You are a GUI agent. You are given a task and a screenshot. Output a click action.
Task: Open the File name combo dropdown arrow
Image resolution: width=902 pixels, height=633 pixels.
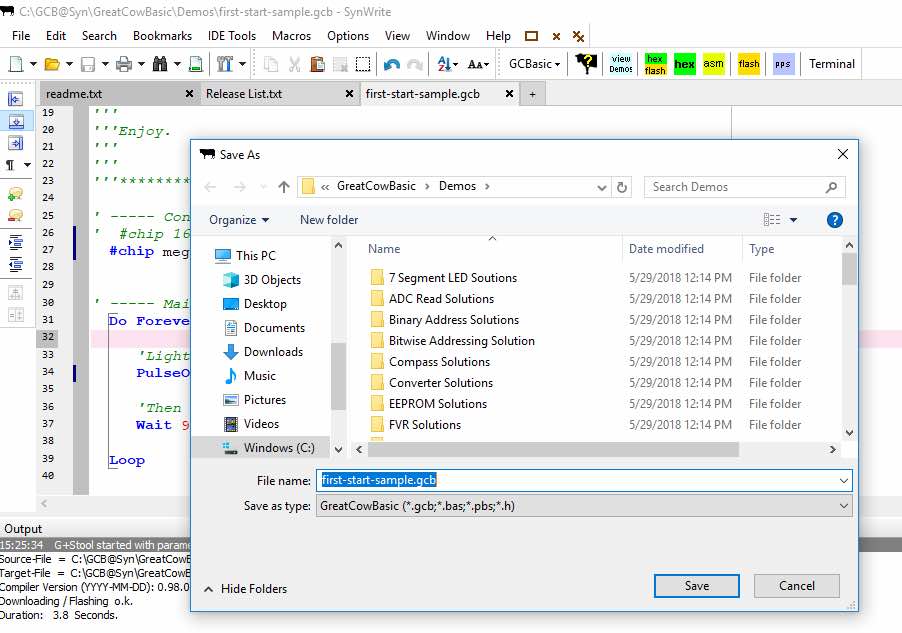tap(844, 481)
